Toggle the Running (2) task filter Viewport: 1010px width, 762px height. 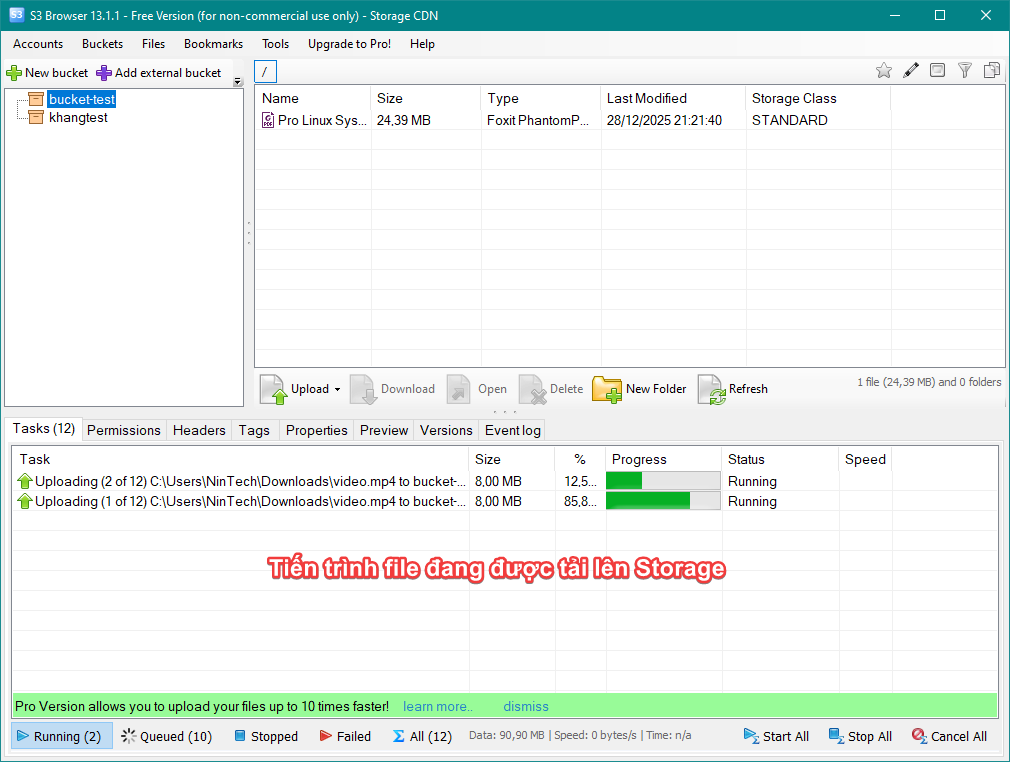[58, 736]
